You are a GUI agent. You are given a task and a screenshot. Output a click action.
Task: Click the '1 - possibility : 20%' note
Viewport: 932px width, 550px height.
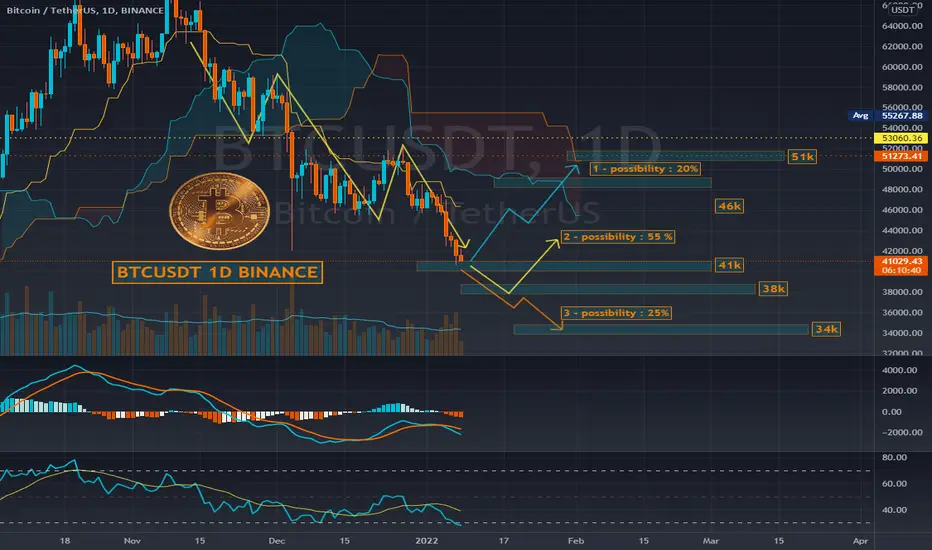[x=646, y=169]
